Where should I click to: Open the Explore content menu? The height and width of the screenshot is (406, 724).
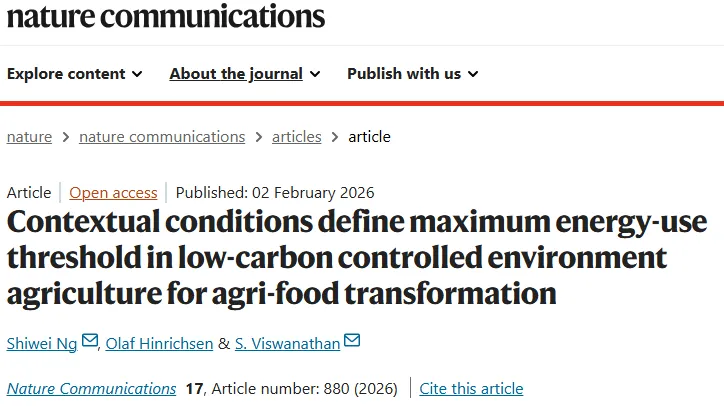click(x=66, y=74)
